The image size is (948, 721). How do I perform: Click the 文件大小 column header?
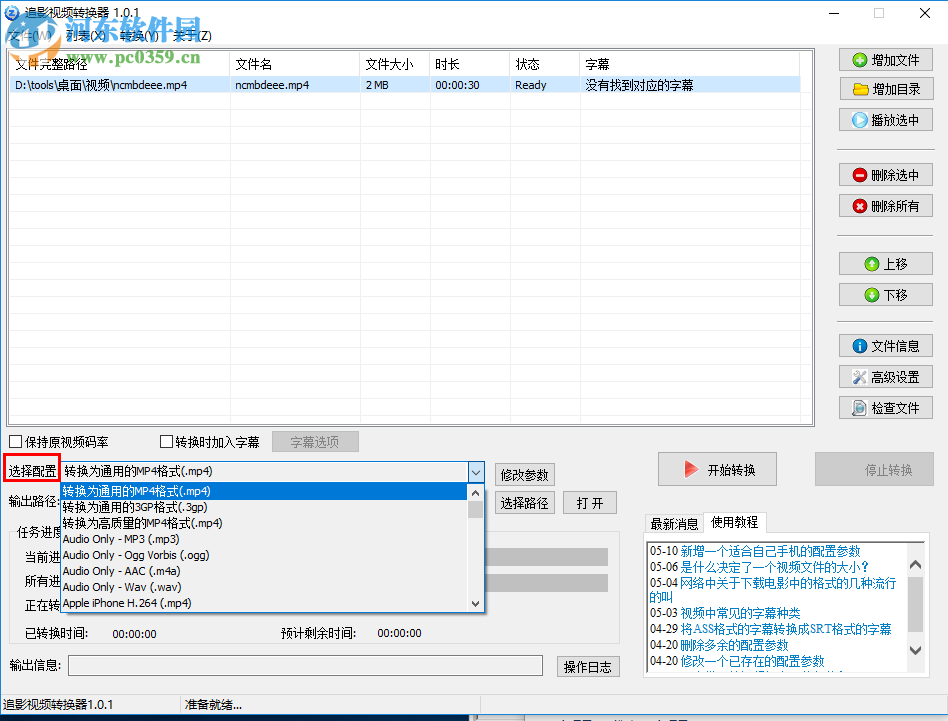point(395,64)
